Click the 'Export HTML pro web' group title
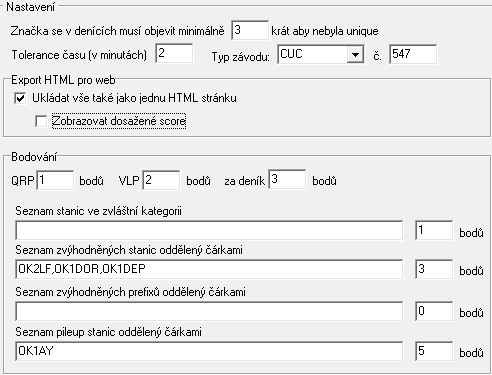Viewport: 492px width, 375px height. pos(63,80)
